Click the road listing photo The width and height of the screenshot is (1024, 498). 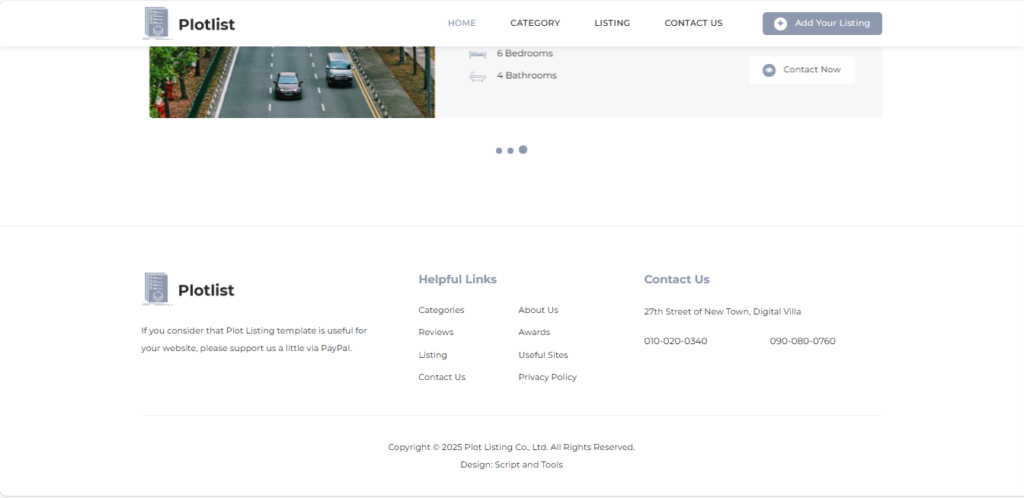coord(292,82)
